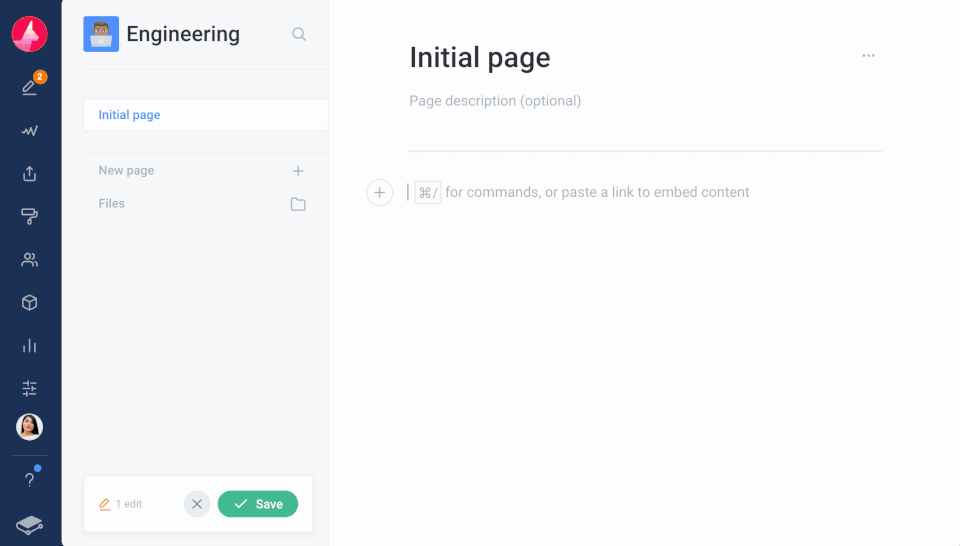This screenshot has width=960, height=546.
Task: Click the plus icon next to New page
Action: 298,171
